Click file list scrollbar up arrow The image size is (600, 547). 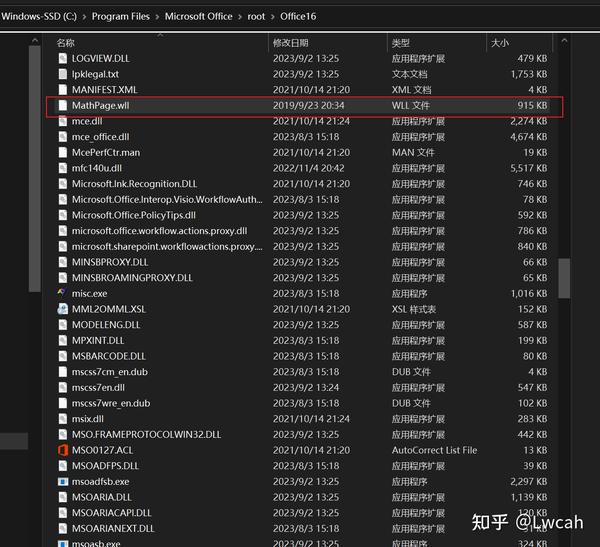(564, 40)
